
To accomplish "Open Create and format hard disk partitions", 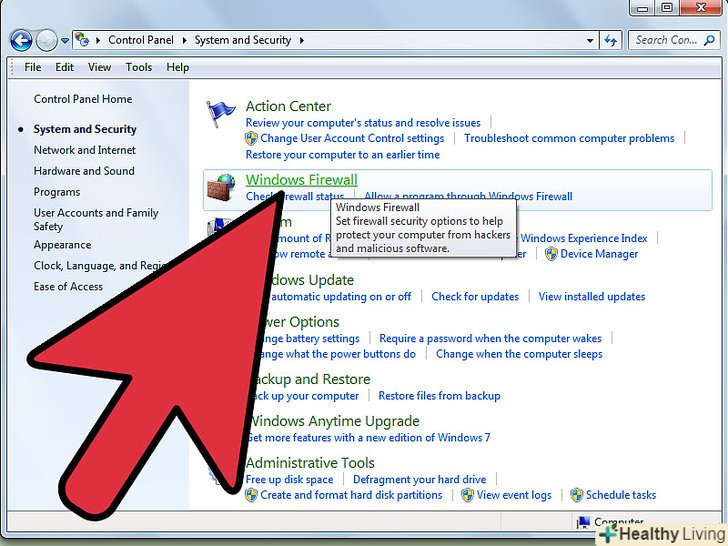I will pos(351,495).
